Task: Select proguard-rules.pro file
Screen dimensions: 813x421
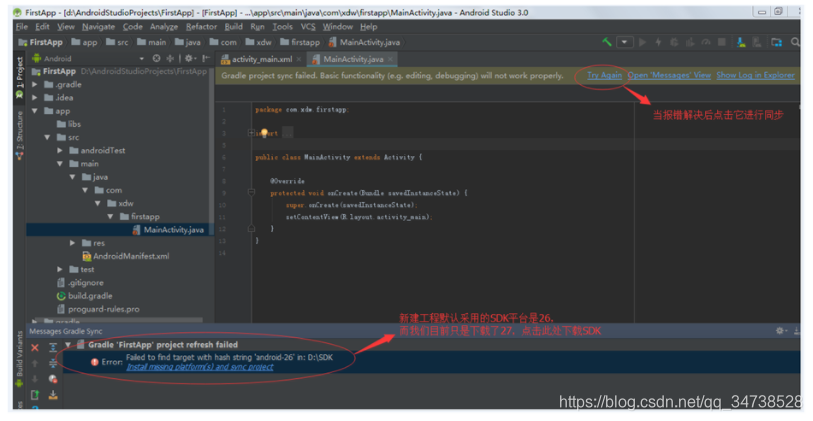Action: tap(98, 309)
